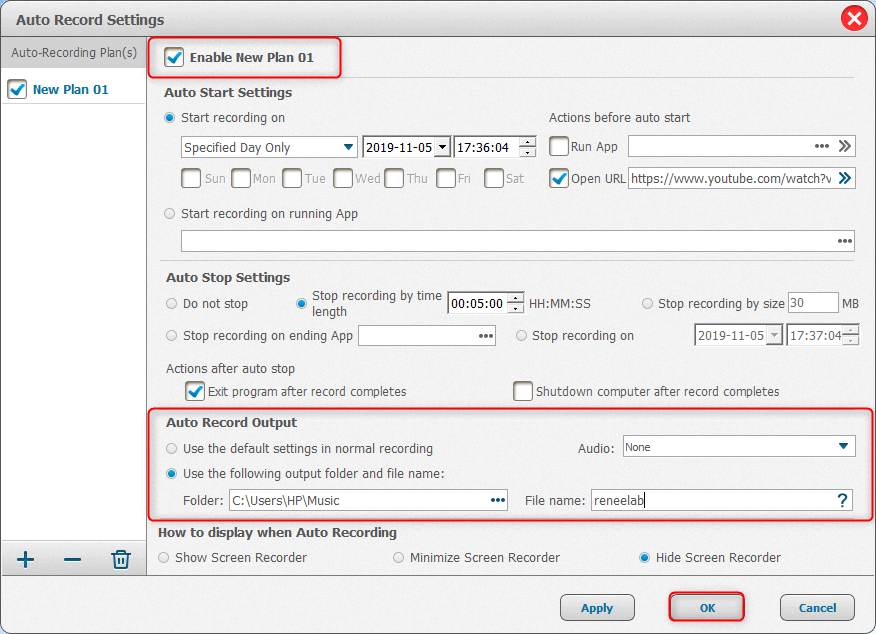Choose Minimize Screen Recorder

(x=398, y=557)
